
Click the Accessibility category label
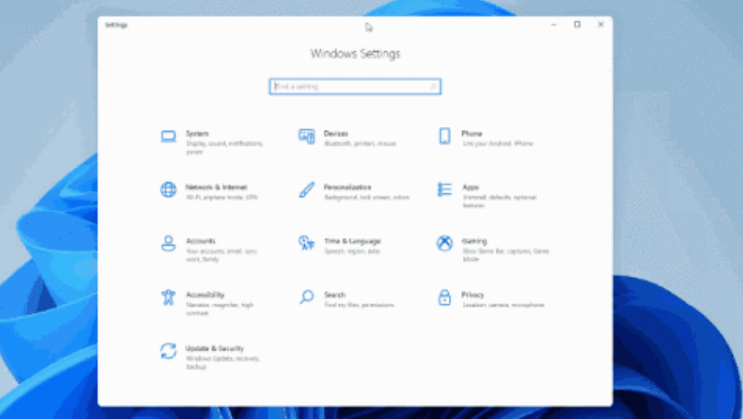(205, 295)
